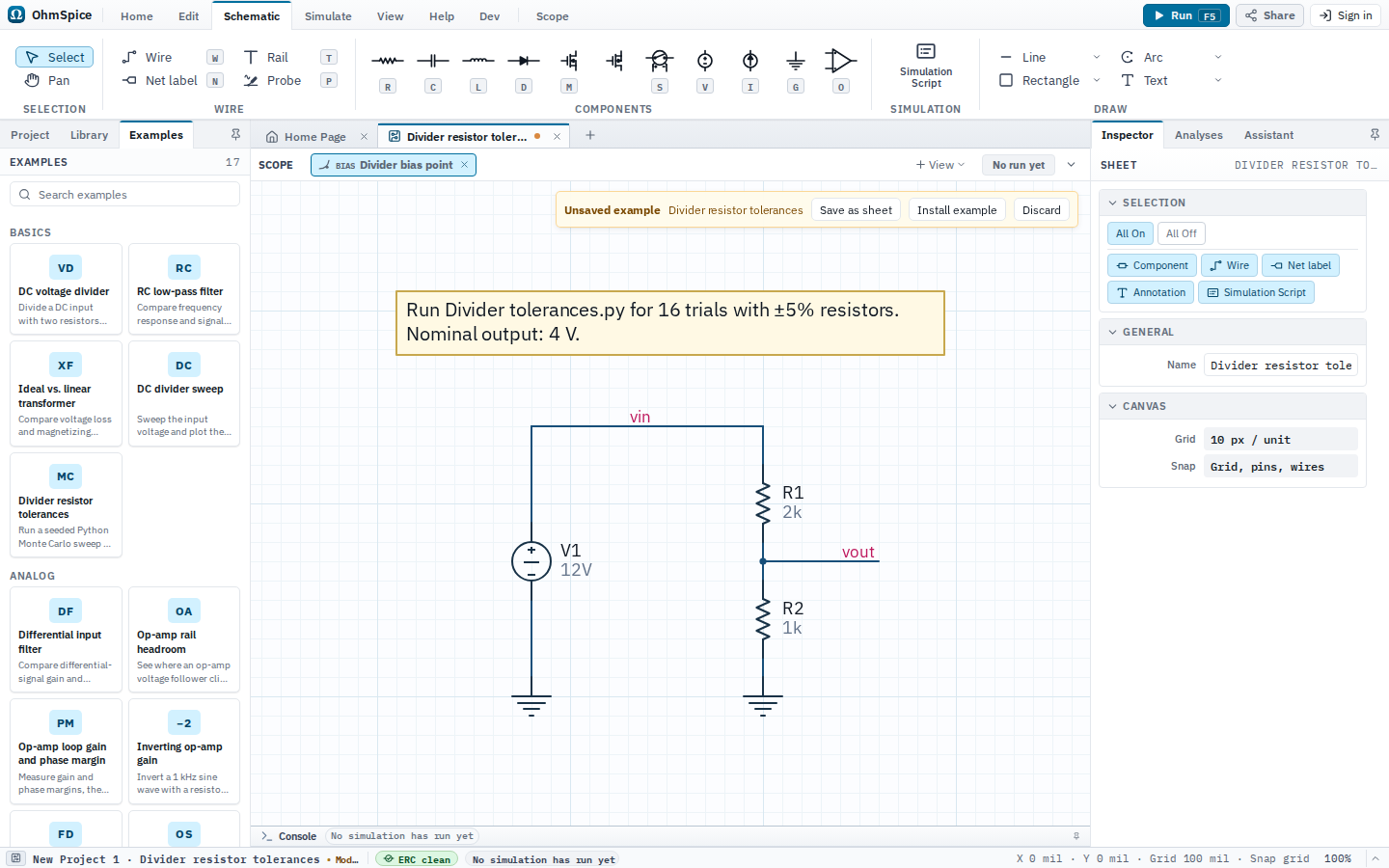Switch to the Library tab
1389x868 pixels.
[x=89, y=135]
